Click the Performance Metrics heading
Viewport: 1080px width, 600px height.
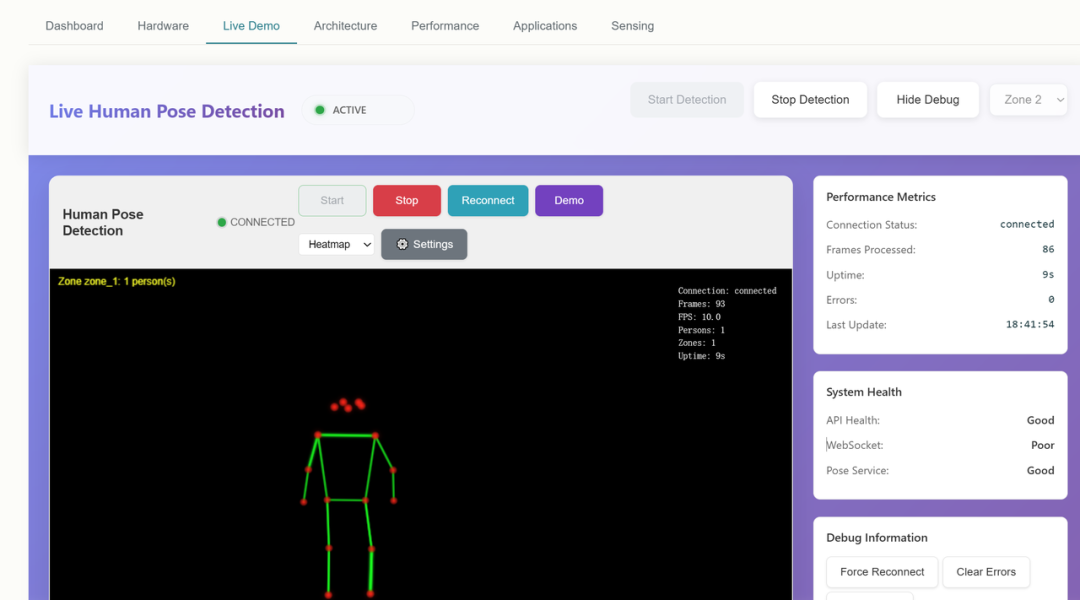[x=880, y=197]
